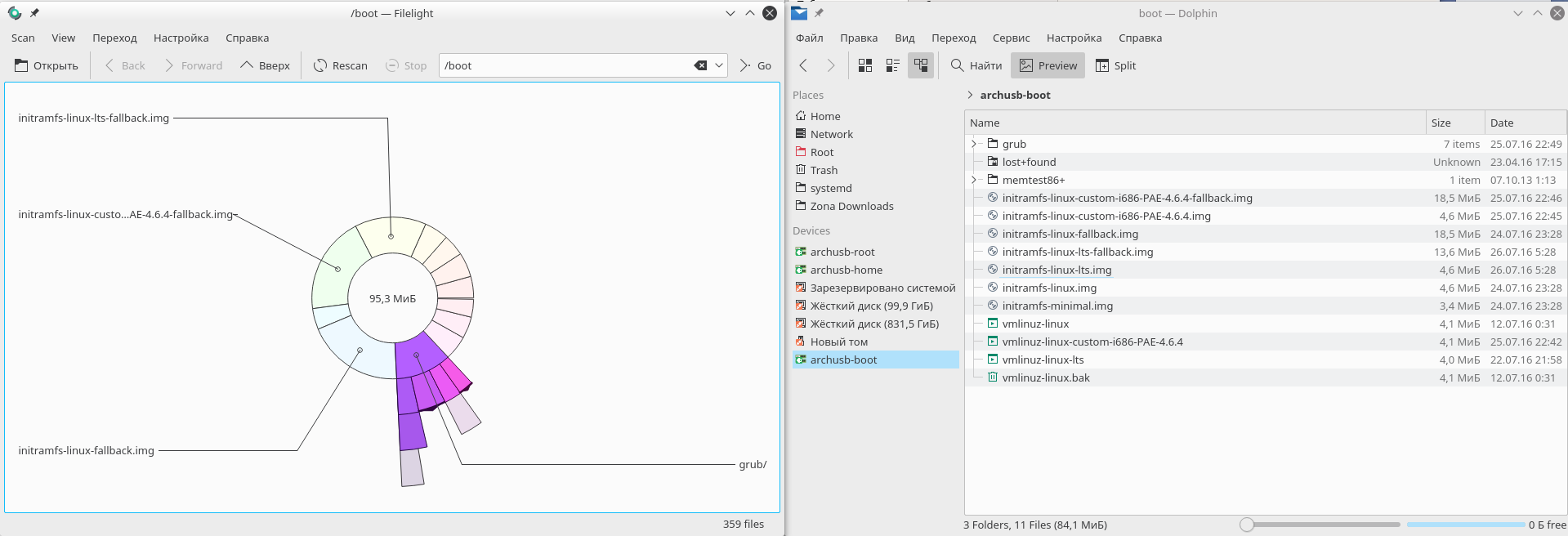Click initramfs-linux-lts-fallback.img chart segment

point(391,236)
